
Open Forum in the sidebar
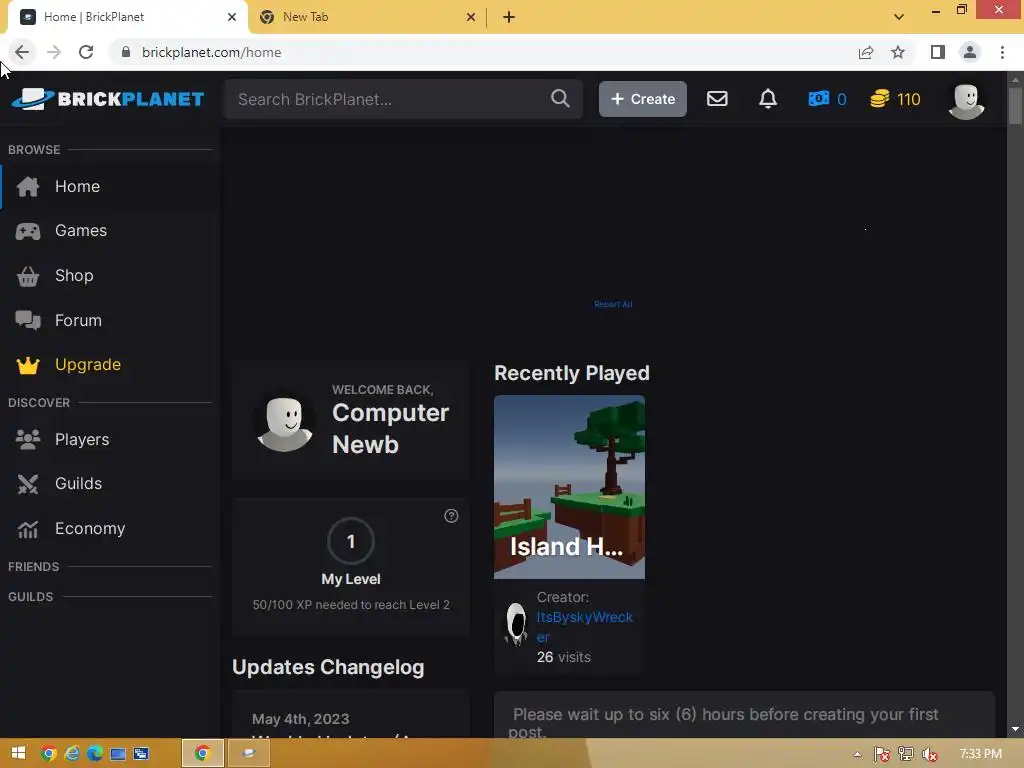(x=110, y=320)
